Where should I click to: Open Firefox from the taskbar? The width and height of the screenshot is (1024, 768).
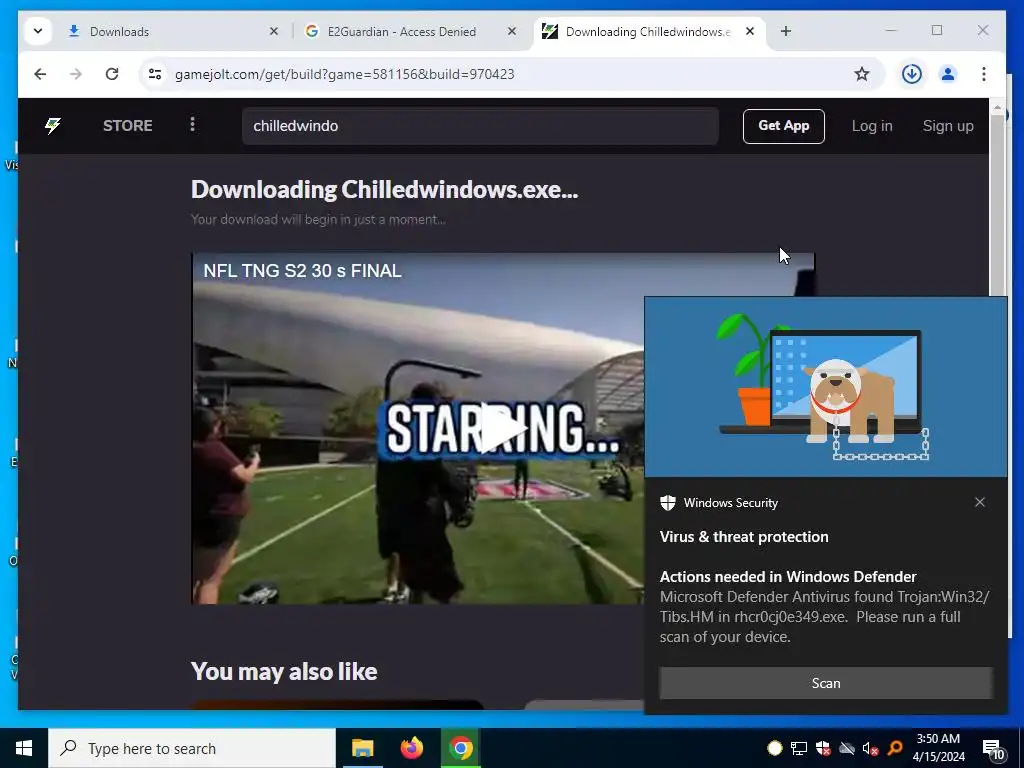pyautogui.click(x=411, y=748)
